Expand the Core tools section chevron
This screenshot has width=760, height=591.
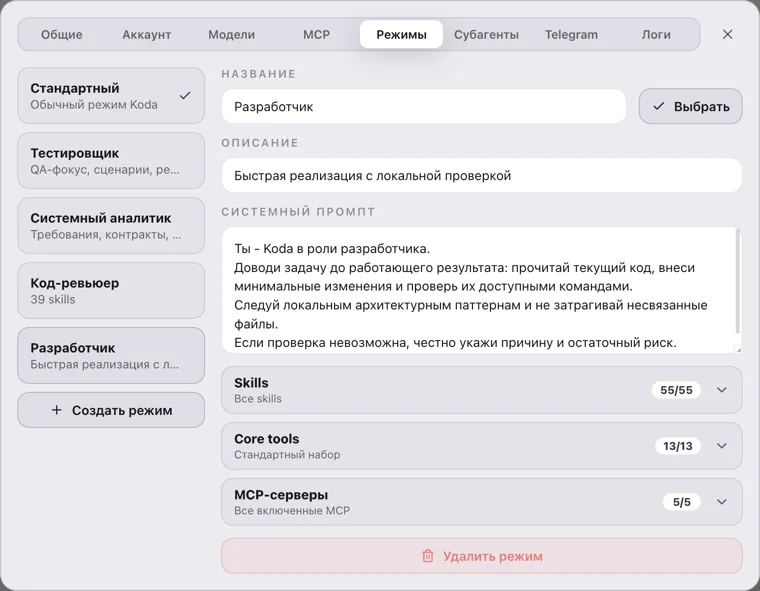pyautogui.click(x=722, y=446)
